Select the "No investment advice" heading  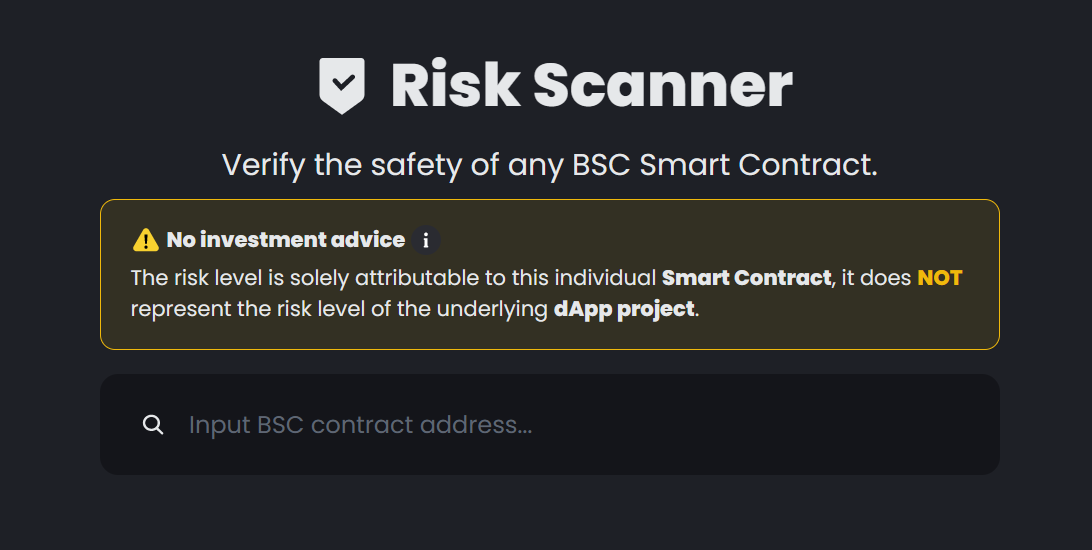point(285,240)
